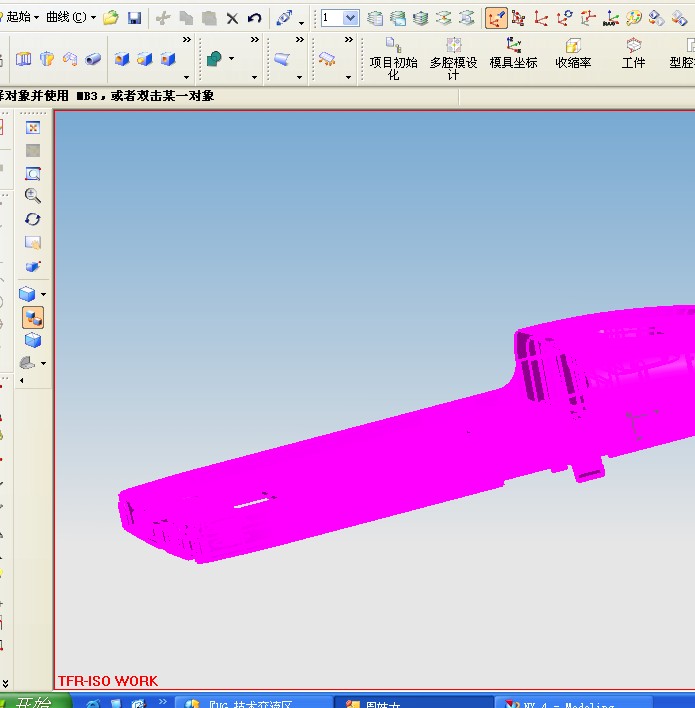Click the Revolve feature icon
The image size is (695, 708).
tap(47, 59)
